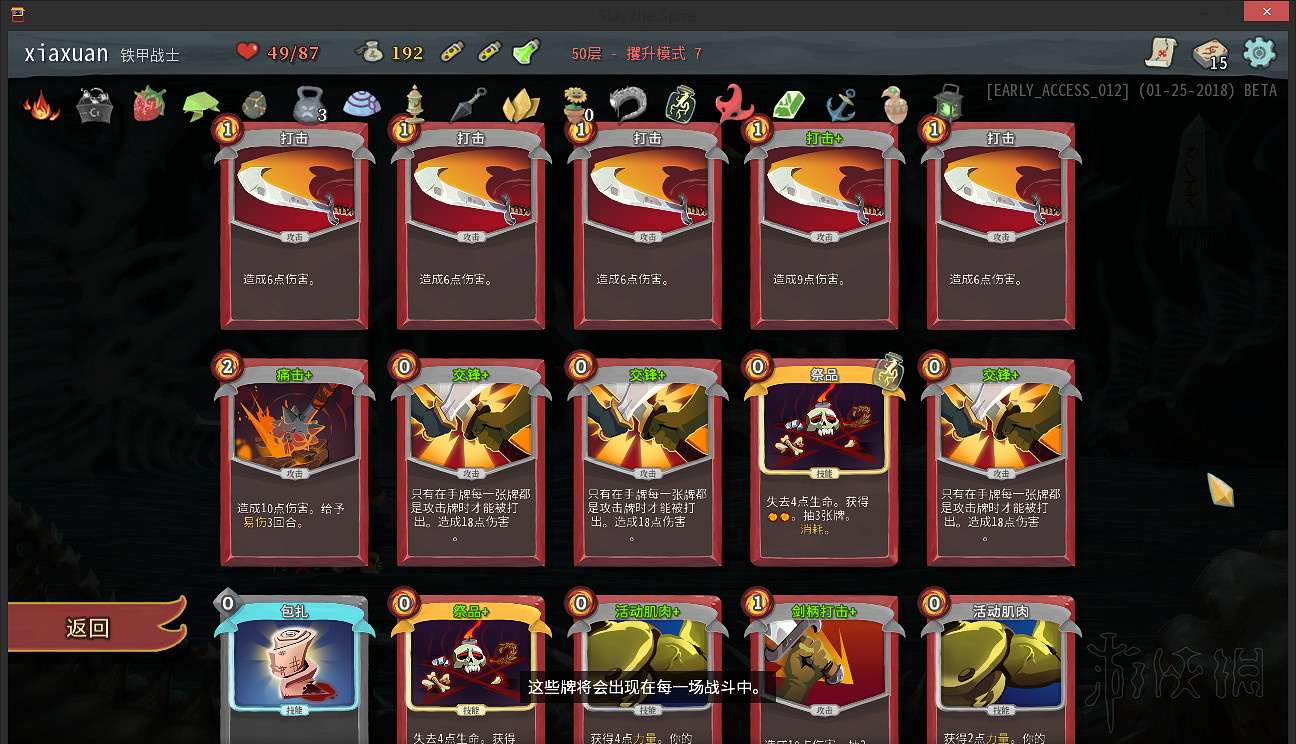Select the kettlebell relic with counter 3
Viewport: 1296px width, 744px height.
(x=308, y=104)
